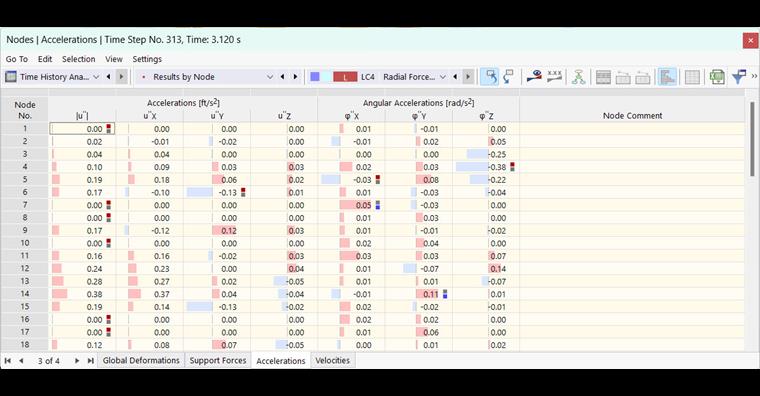The width and height of the screenshot is (760, 396).
Task: Toggle the result diagram eye icon
Action: 534,77
